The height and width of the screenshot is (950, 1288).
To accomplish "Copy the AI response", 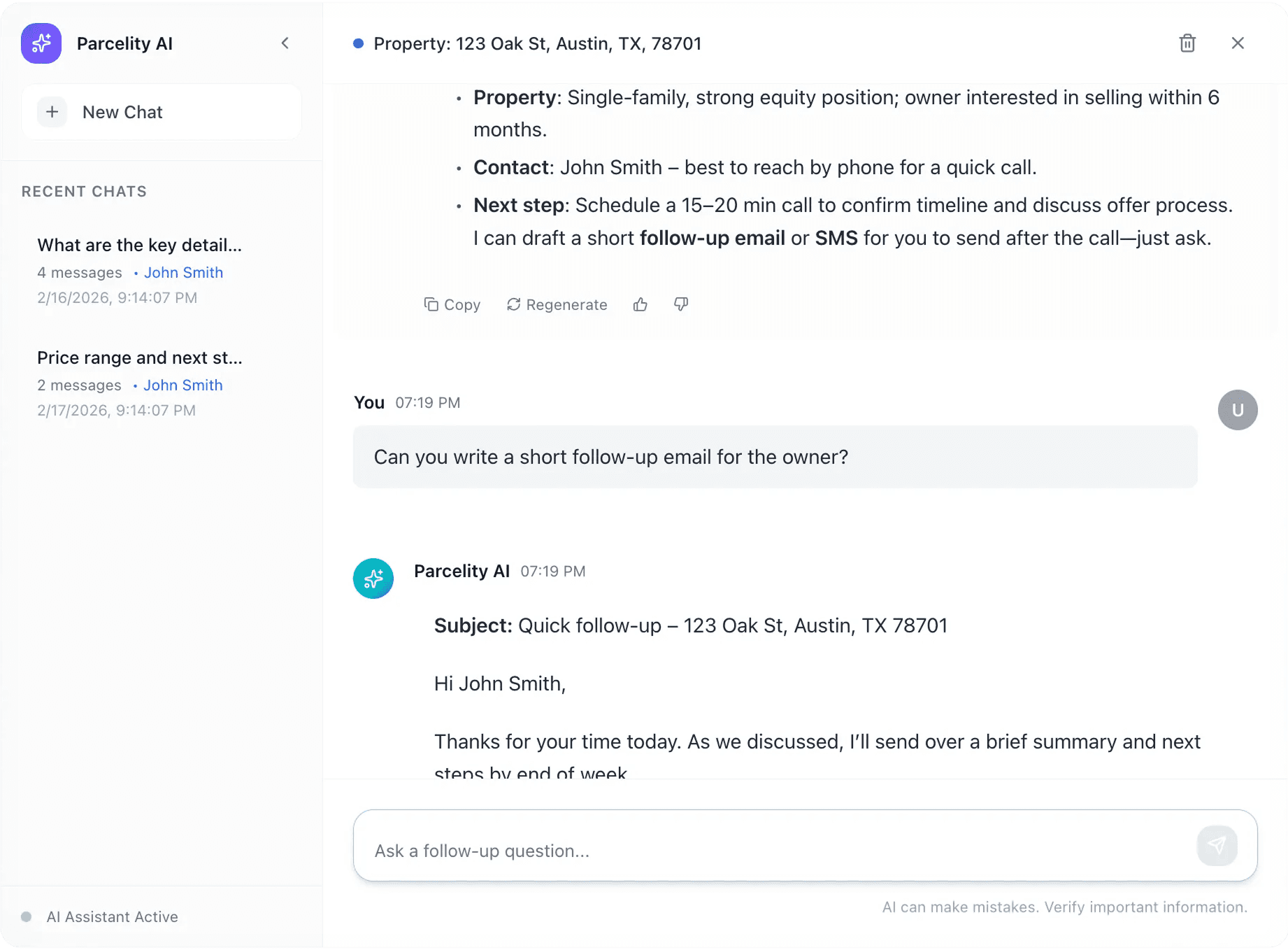I will [x=452, y=304].
